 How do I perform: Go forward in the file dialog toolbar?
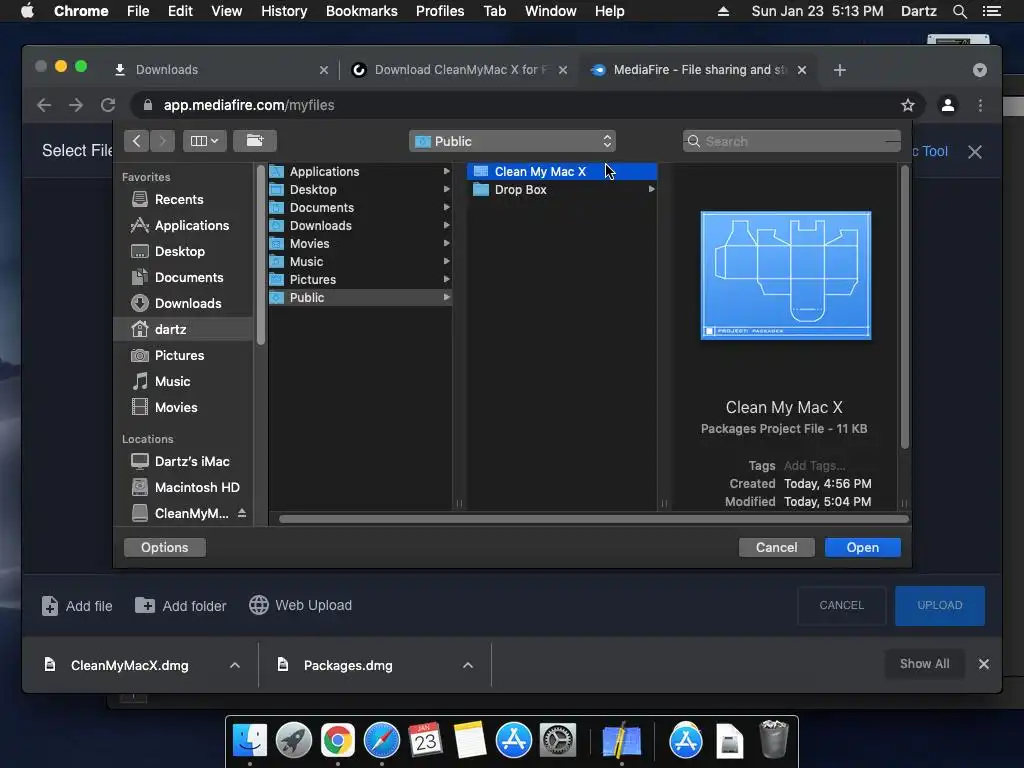(163, 141)
